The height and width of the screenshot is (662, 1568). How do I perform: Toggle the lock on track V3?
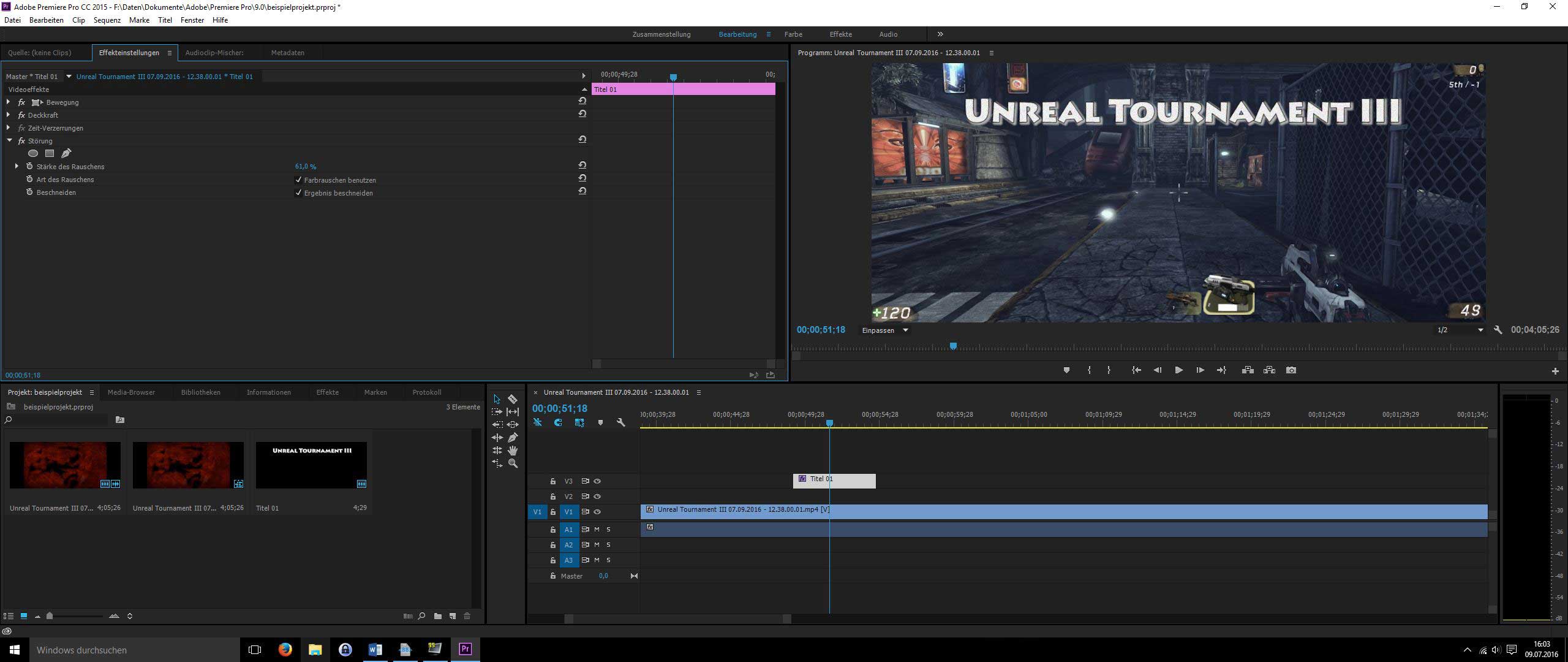[553, 481]
